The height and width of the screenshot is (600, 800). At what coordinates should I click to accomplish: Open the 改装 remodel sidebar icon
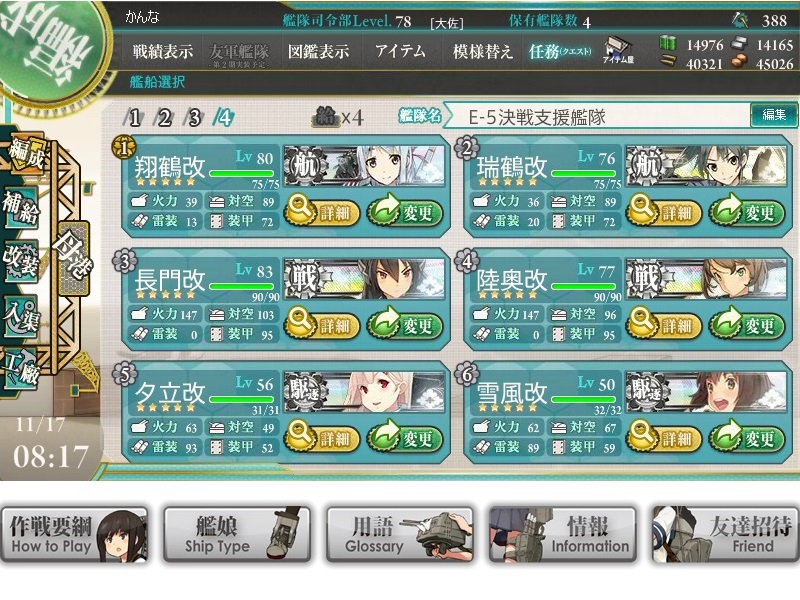pyautogui.click(x=20, y=260)
